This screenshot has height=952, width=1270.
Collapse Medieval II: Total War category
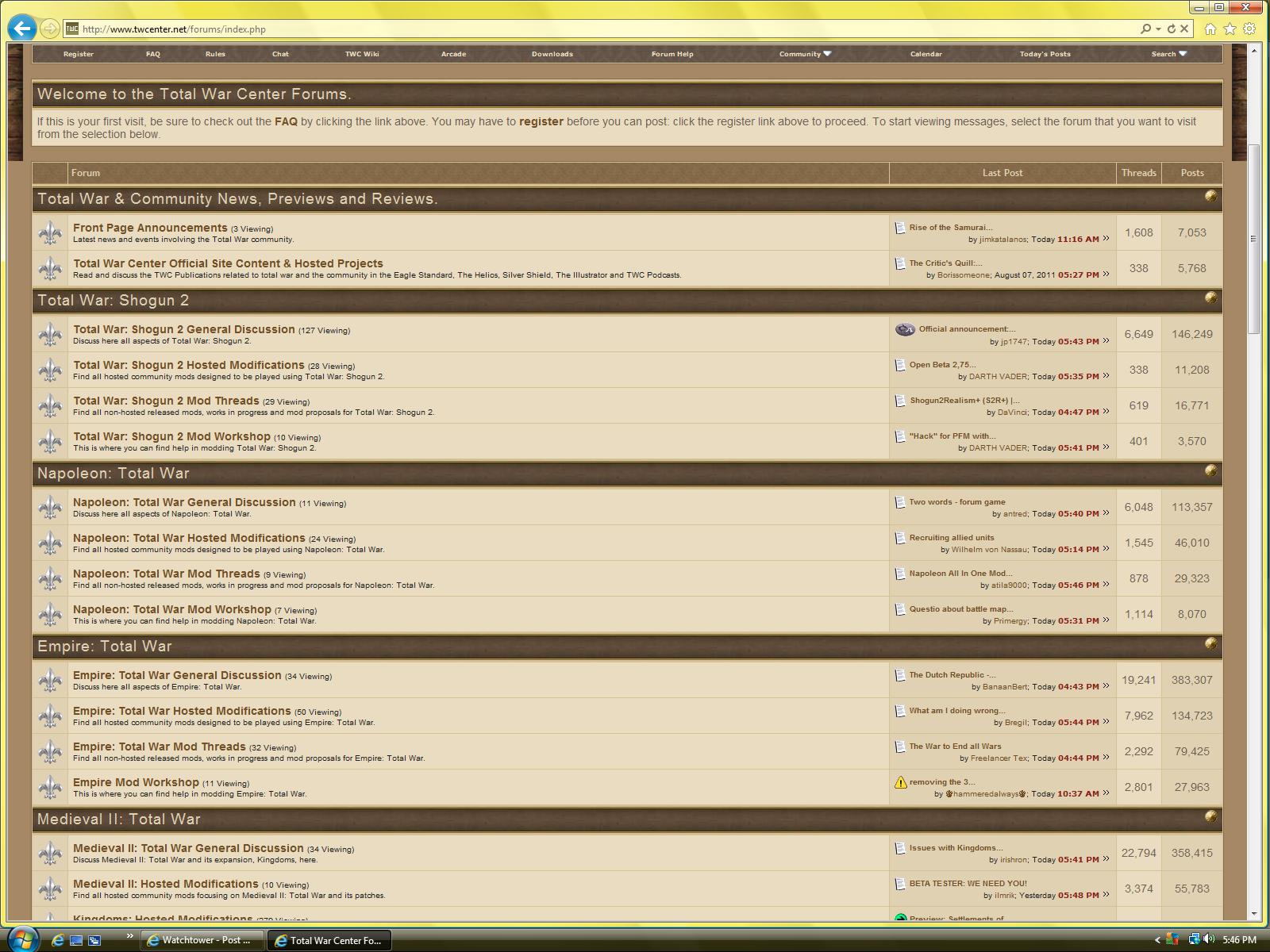point(1210,816)
